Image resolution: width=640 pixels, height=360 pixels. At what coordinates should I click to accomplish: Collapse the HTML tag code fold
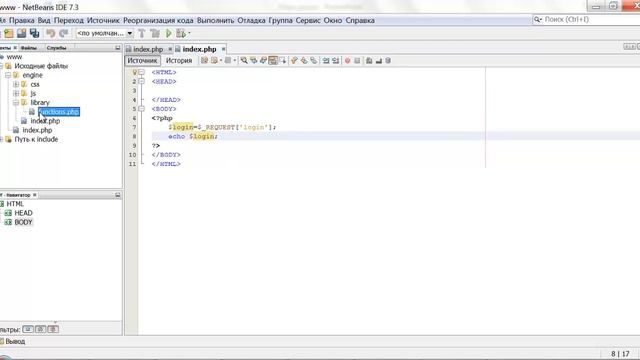point(142,72)
